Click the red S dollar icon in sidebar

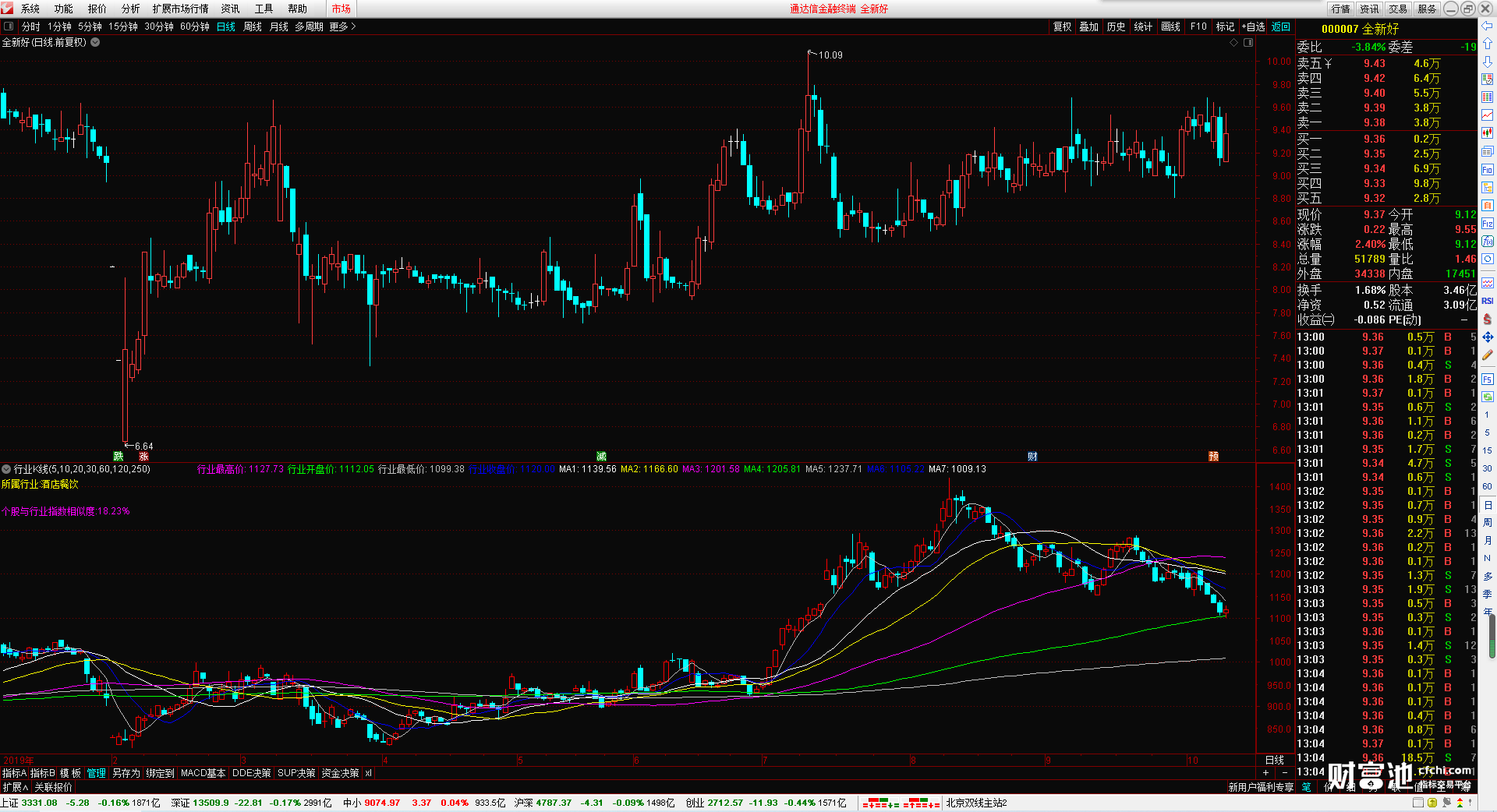click(x=1488, y=319)
